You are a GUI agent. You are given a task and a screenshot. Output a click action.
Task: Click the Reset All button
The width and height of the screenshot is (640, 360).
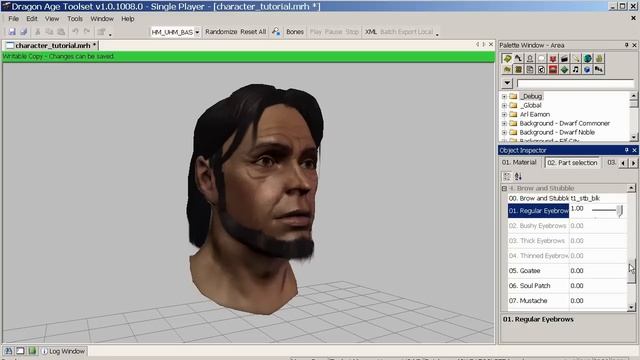253,32
